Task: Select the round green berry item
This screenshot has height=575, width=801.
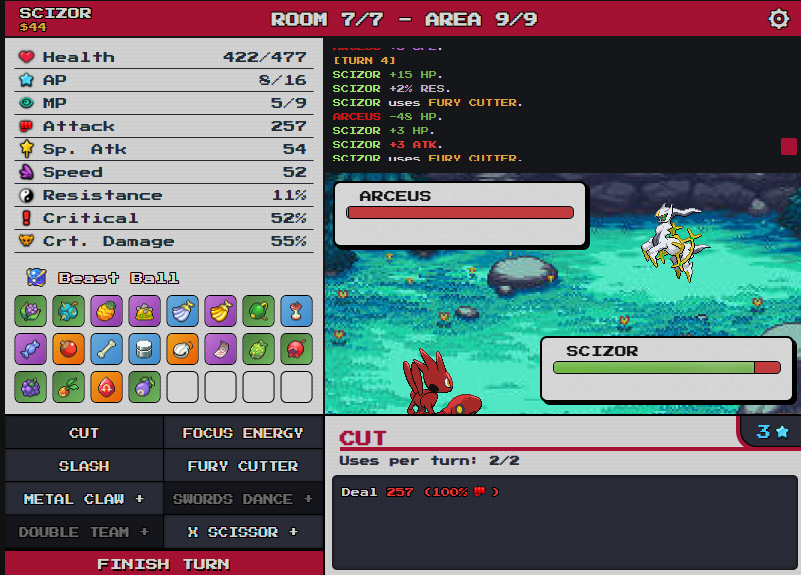Action: [258, 310]
